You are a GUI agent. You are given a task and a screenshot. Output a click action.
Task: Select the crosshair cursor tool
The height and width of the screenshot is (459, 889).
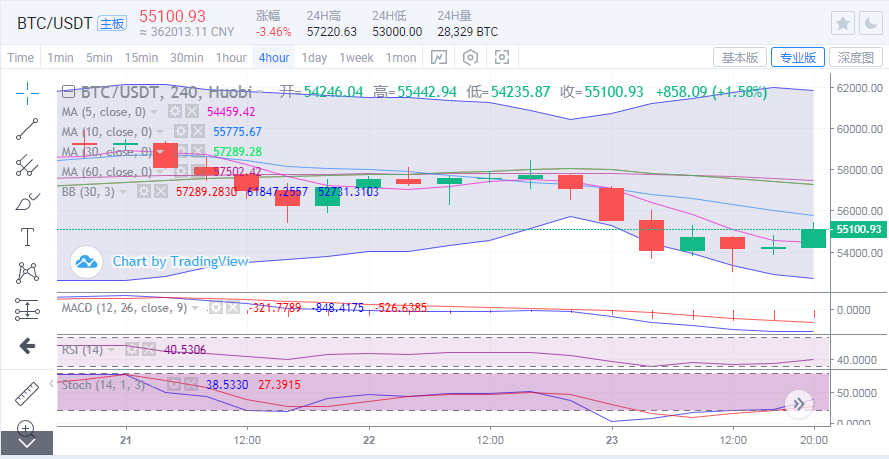point(27,93)
